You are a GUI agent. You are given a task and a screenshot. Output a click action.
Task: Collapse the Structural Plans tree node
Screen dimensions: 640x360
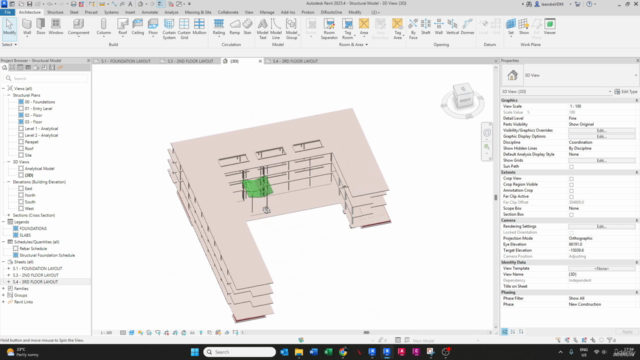pos(9,95)
